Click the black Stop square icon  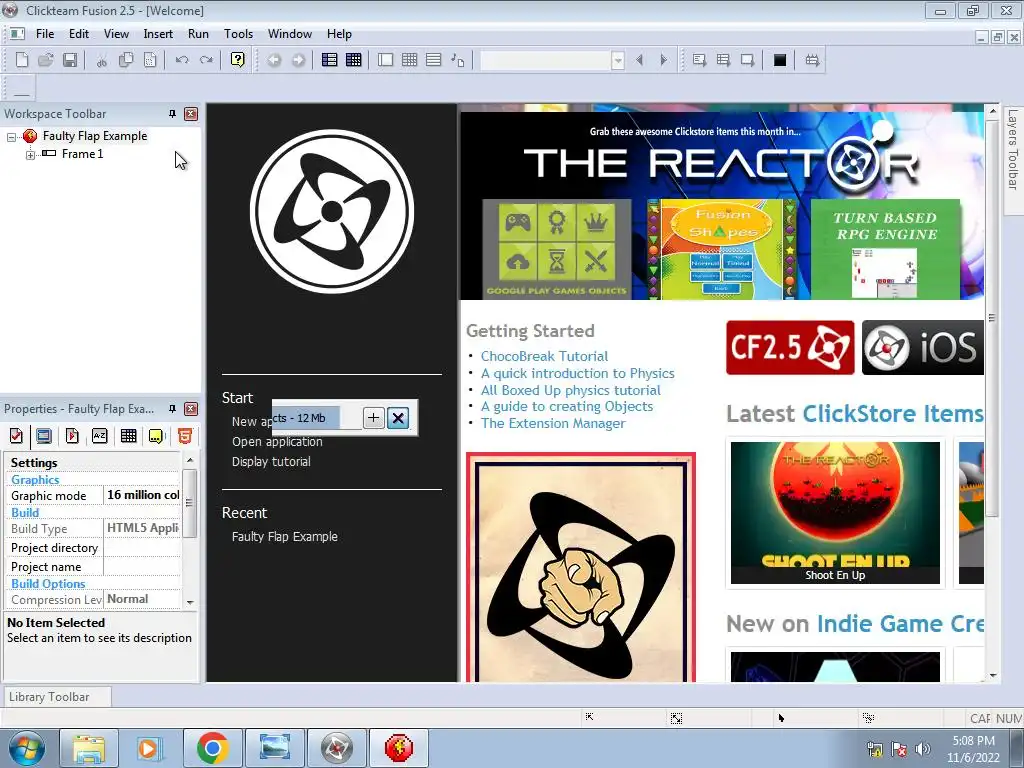(780, 60)
